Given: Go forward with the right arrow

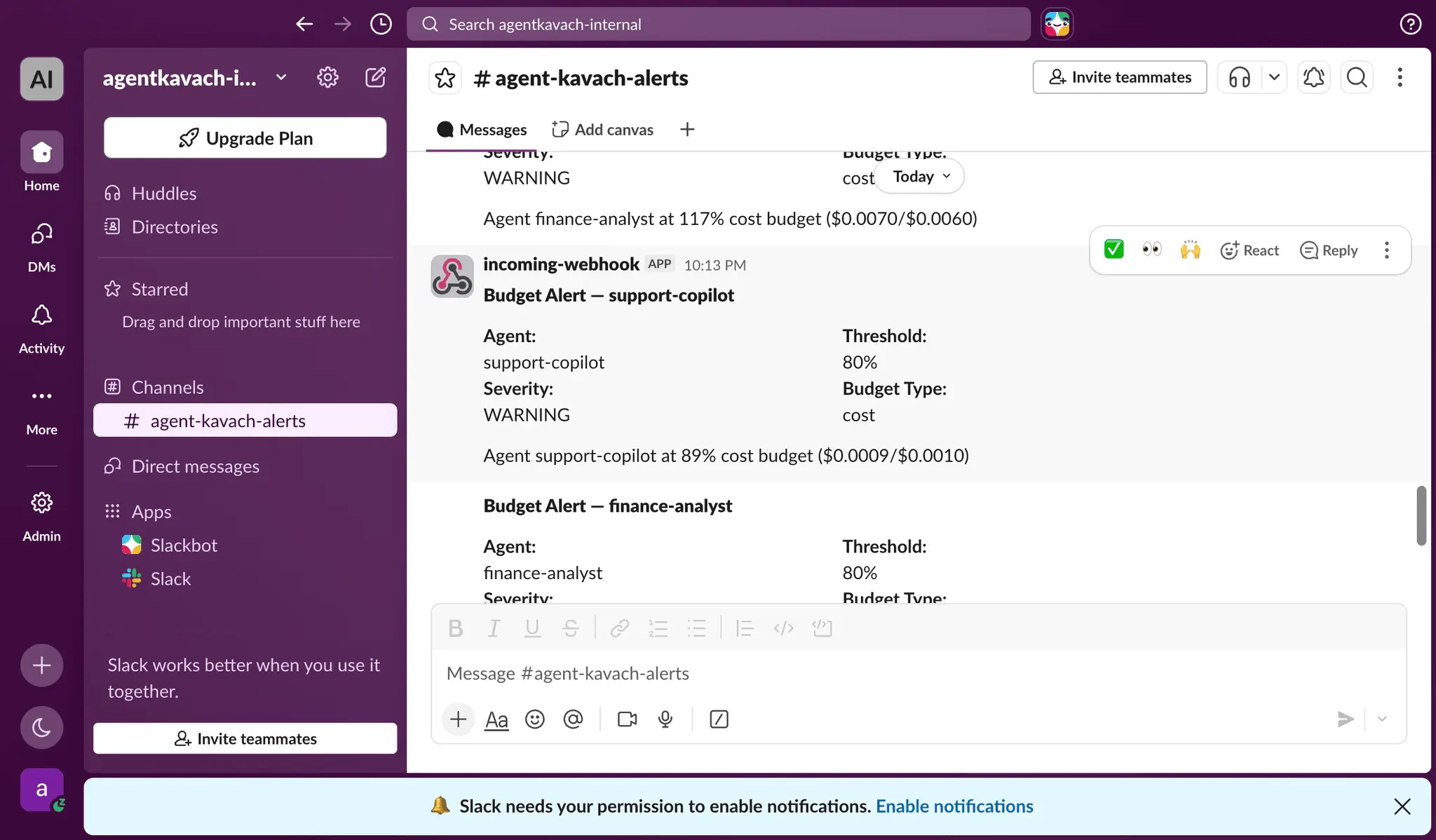Looking at the screenshot, I should (x=343, y=24).
